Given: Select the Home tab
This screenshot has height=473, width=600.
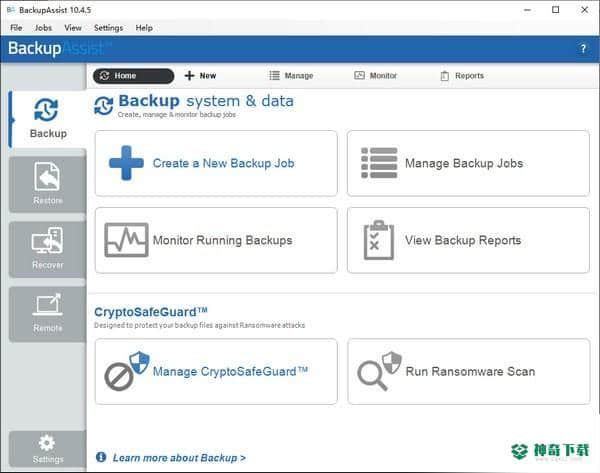Looking at the screenshot, I should click(133, 76).
